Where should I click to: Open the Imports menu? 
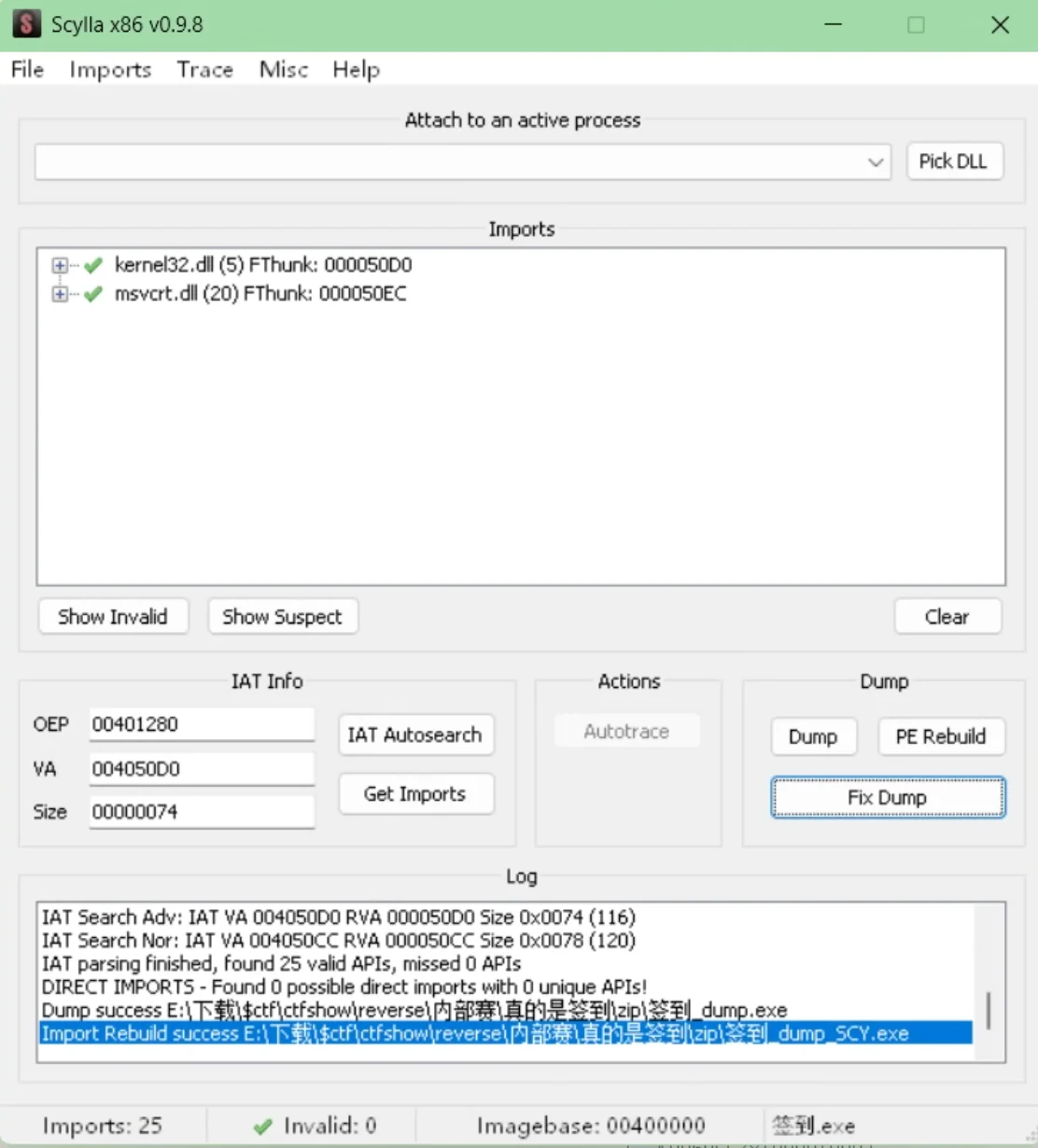point(110,70)
